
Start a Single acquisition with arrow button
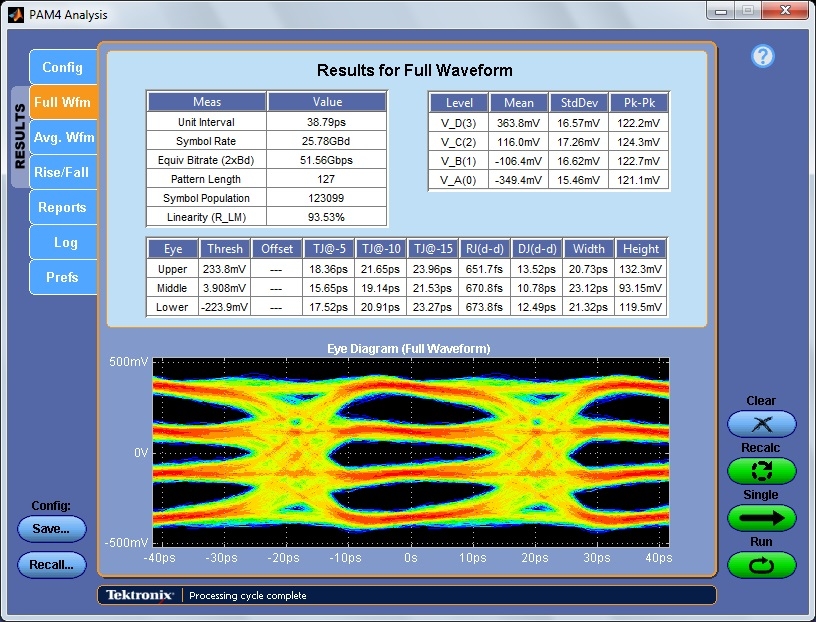click(x=761, y=518)
